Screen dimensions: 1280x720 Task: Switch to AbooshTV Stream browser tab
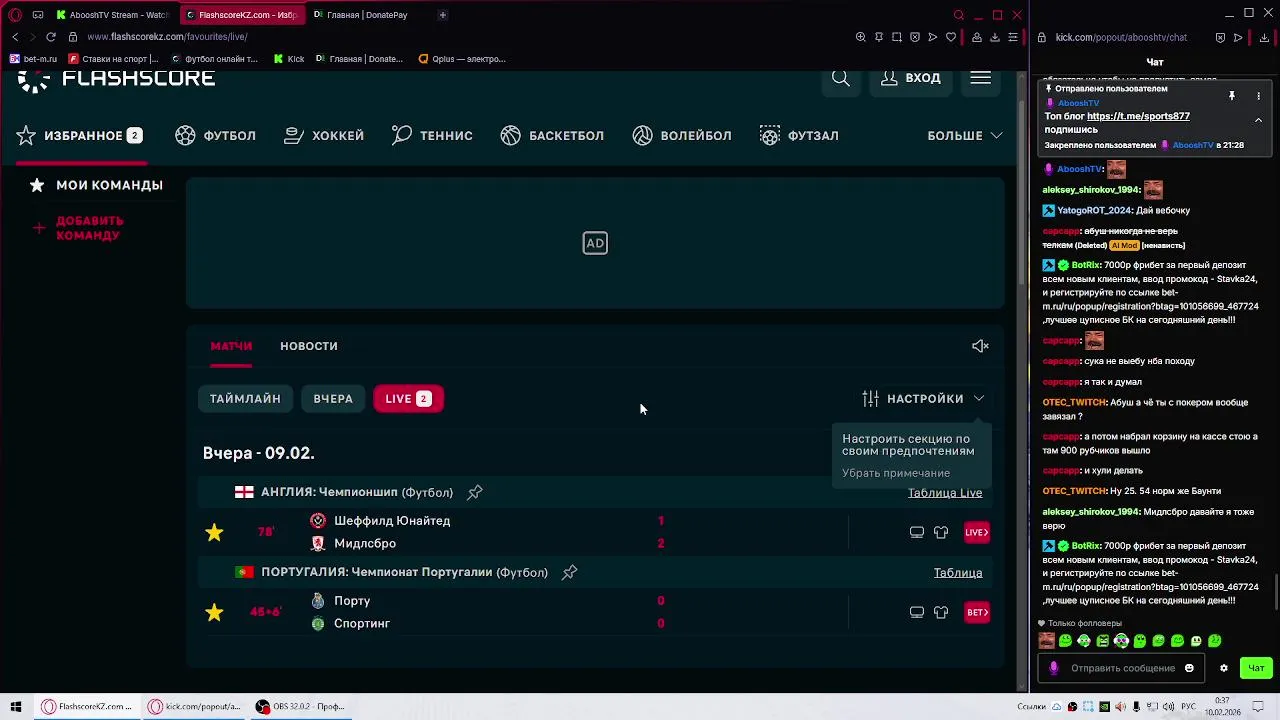(x=113, y=15)
